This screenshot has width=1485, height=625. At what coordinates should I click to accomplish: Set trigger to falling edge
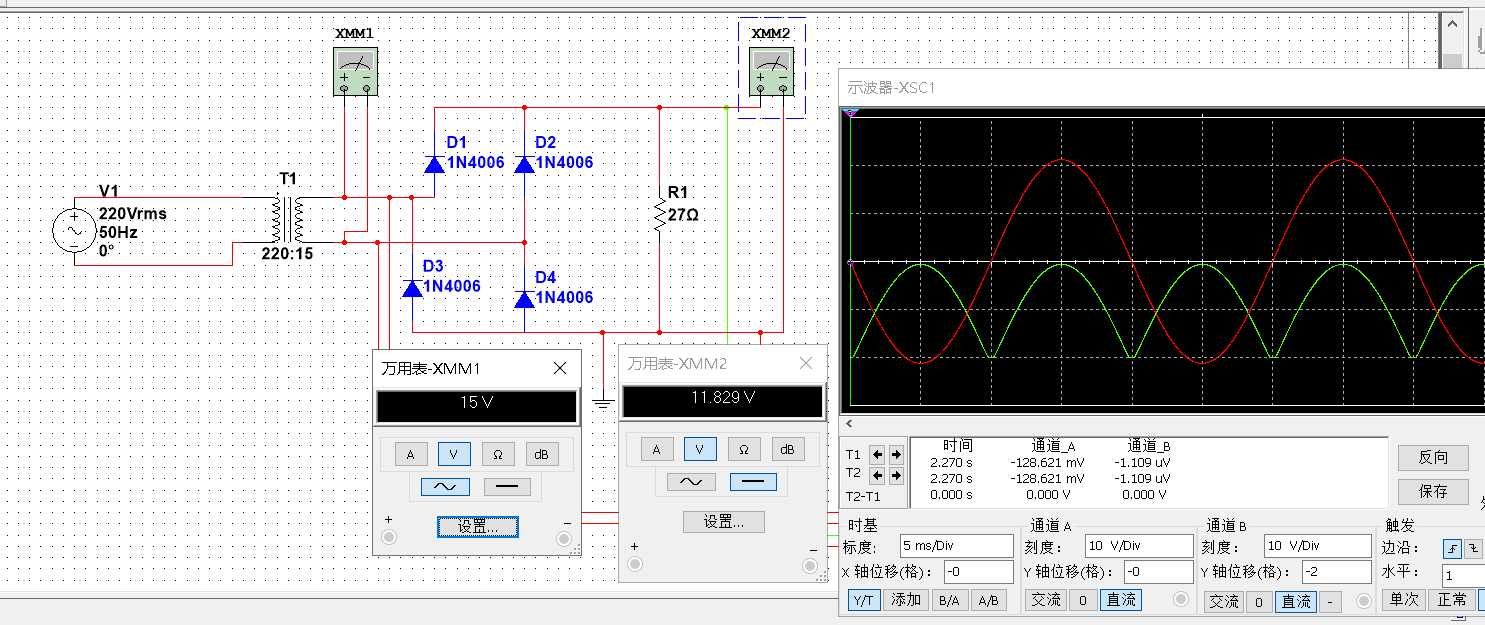(1471, 548)
